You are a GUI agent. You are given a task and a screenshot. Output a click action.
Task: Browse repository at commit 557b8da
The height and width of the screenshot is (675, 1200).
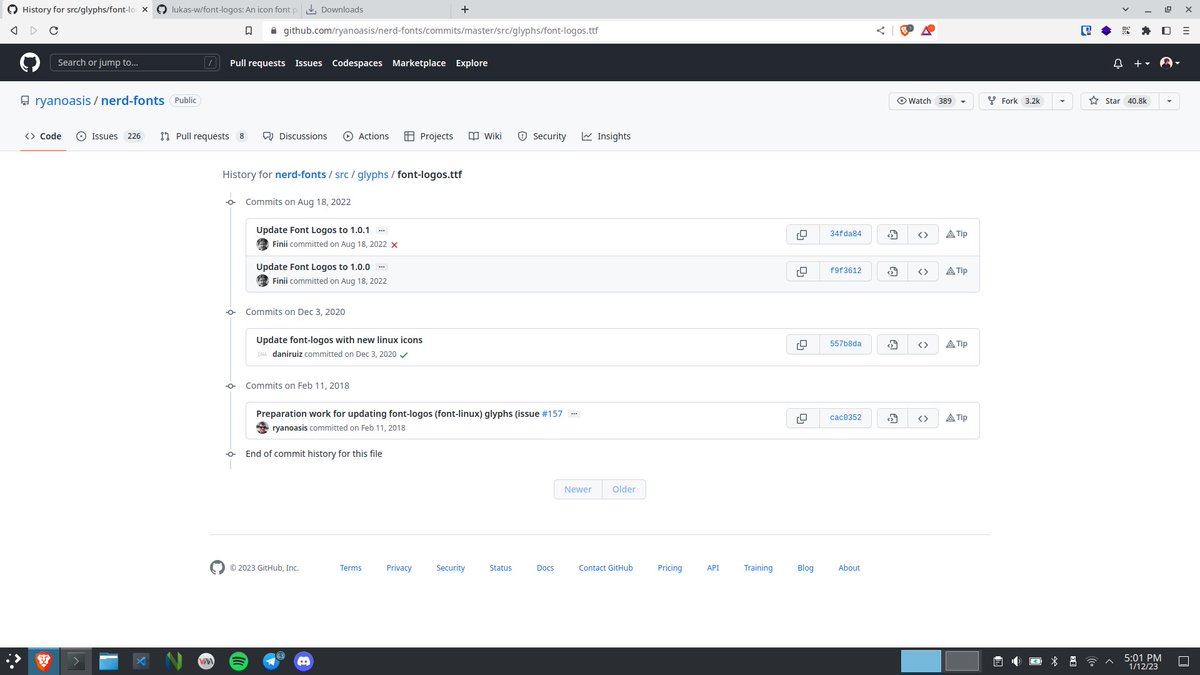[x=923, y=344]
